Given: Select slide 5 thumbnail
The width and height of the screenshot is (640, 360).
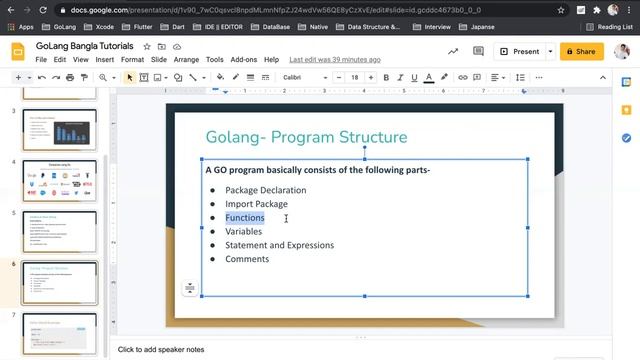Looking at the screenshot, I should coord(60,232).
